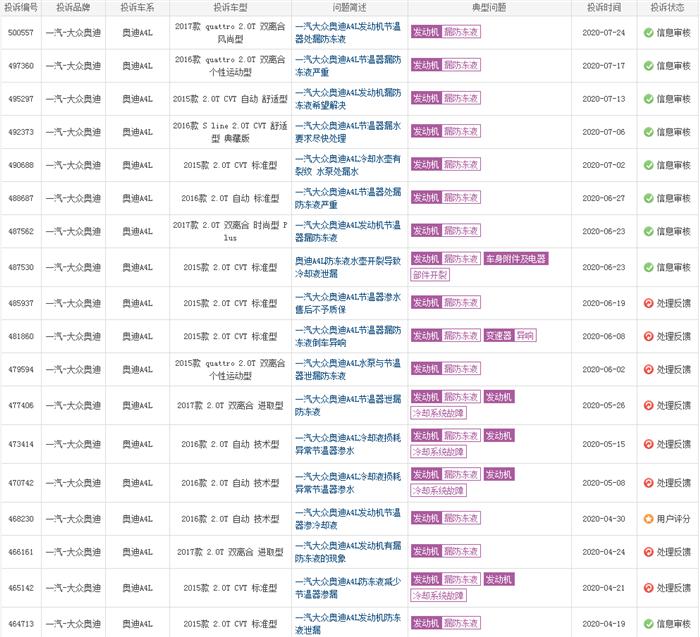The image size is (700, 637).
Task: Click red feedback icon for complaint 477406
Action: [x=648, y=405]
